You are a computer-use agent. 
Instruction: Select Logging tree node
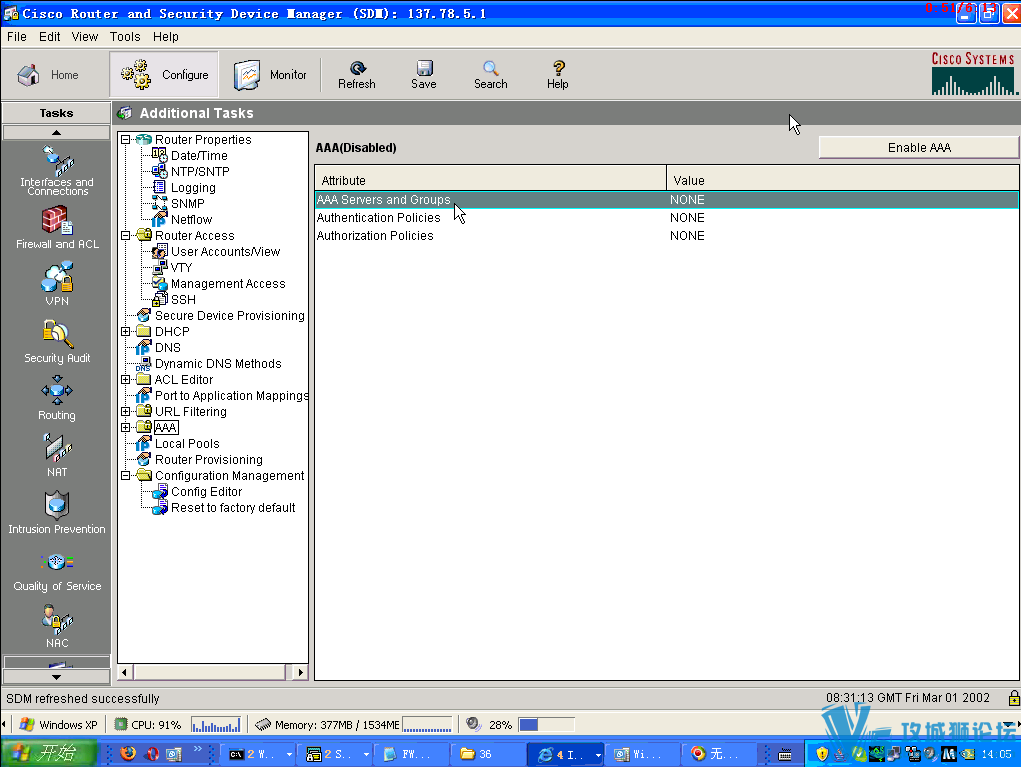193,188
